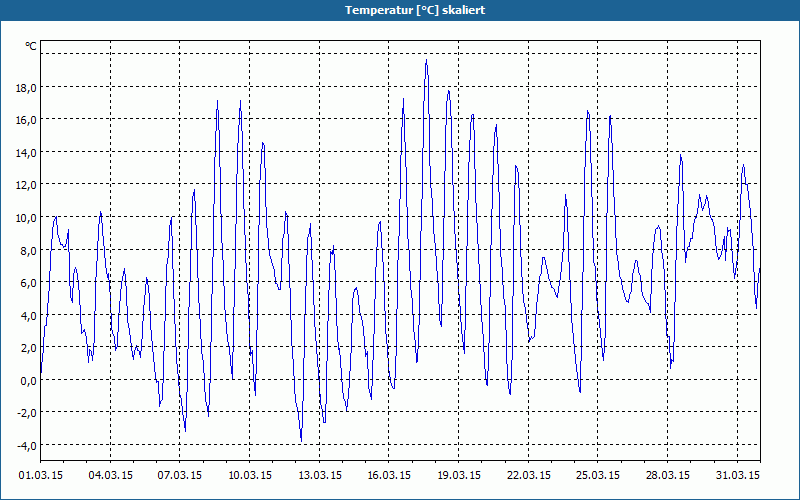Click the -2,0 y-axis label
This screenshot has width=800, height=500.
pyautogui.click(x=27, y=413)
